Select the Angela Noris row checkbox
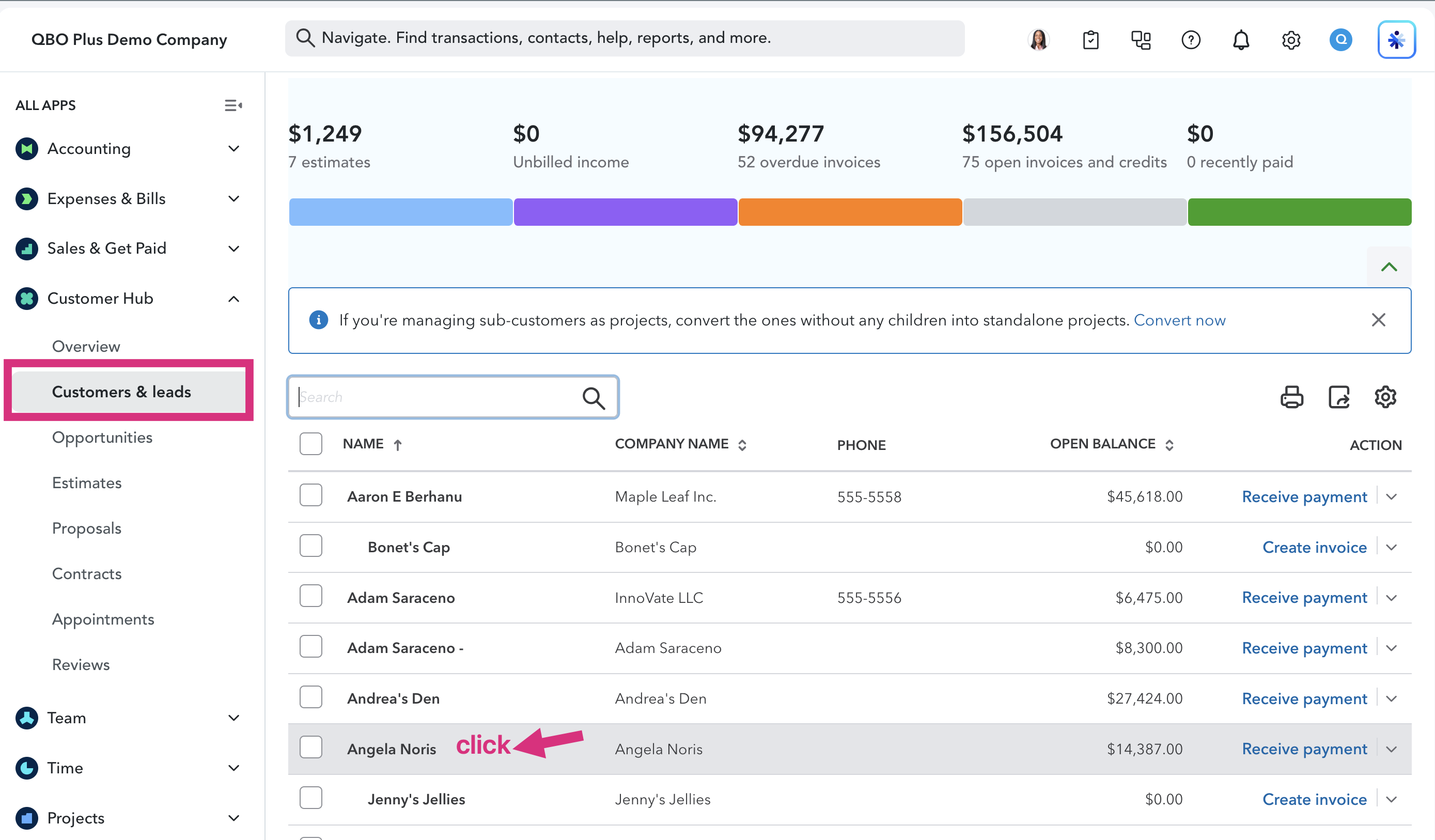 [311, 747]
